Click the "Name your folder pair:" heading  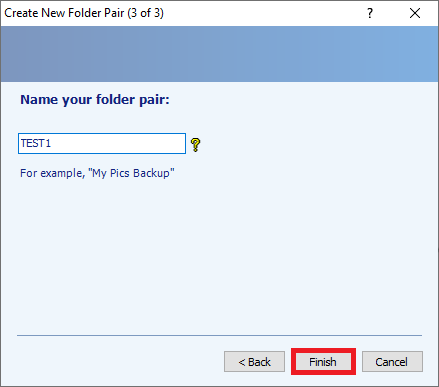pyautogui.click(x=95, y=100)
